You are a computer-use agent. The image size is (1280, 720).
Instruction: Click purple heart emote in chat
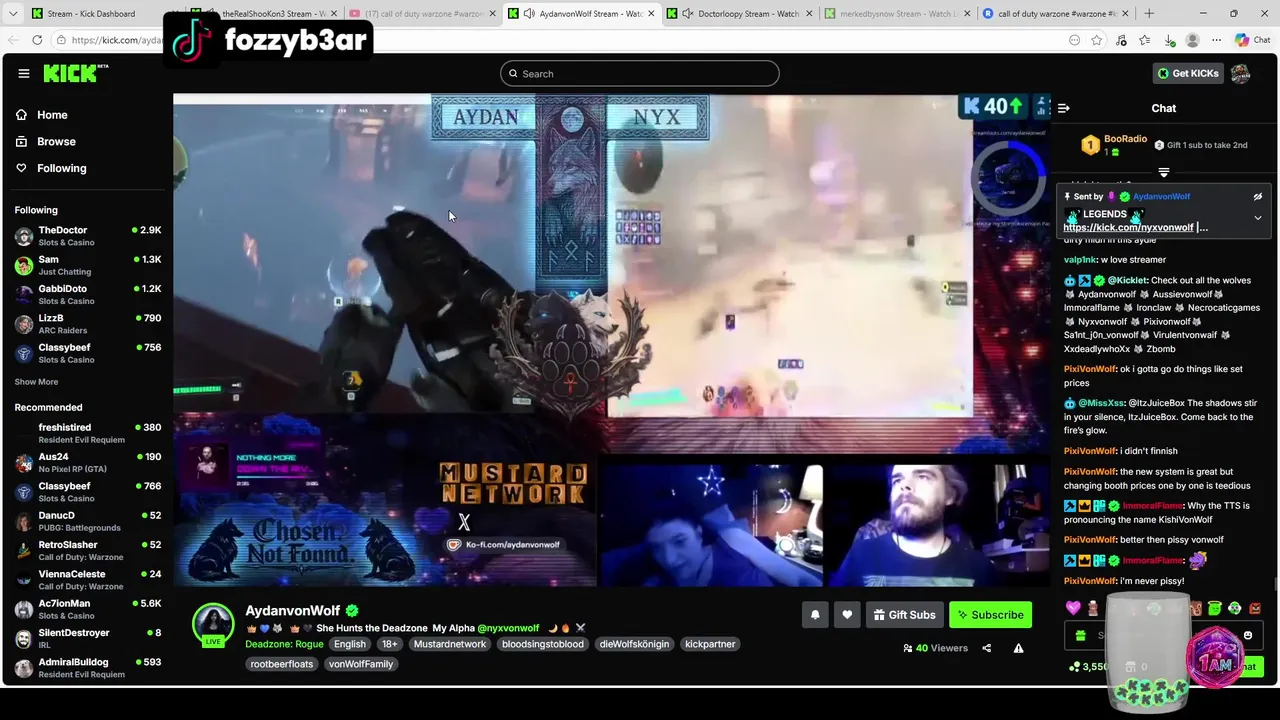(1073, 608)
